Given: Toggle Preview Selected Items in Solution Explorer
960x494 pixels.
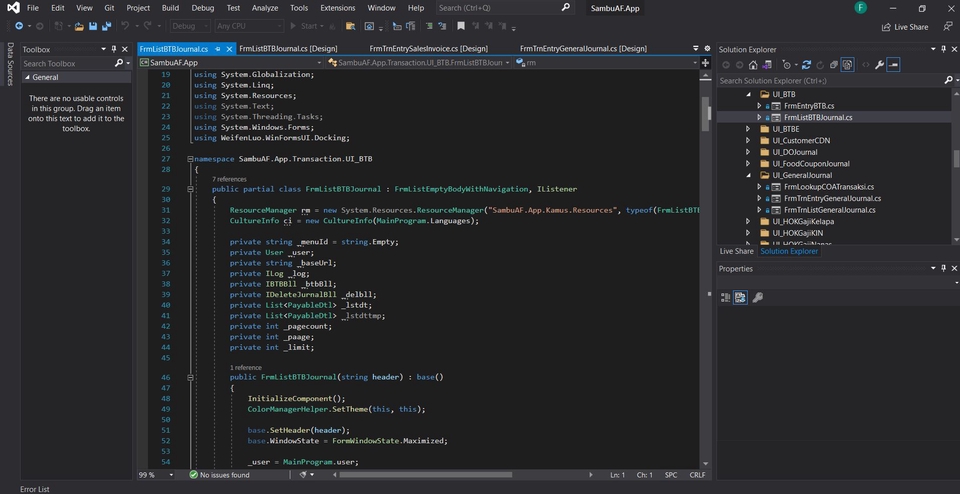Looking at the screenshot, I should (893, 65).
